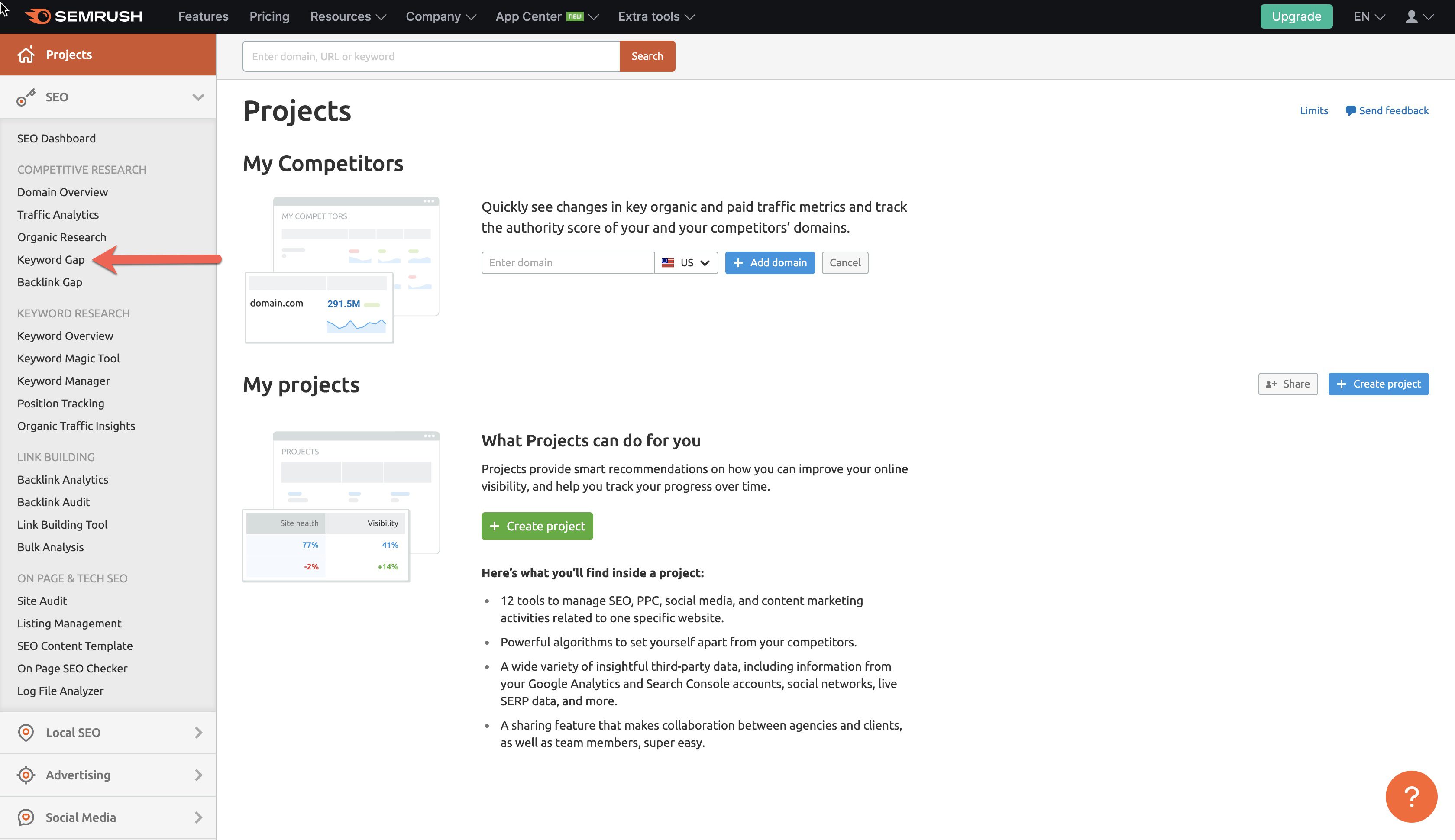Click the Projects home icon
1455x840 pixels.
(x=26, y=55)
